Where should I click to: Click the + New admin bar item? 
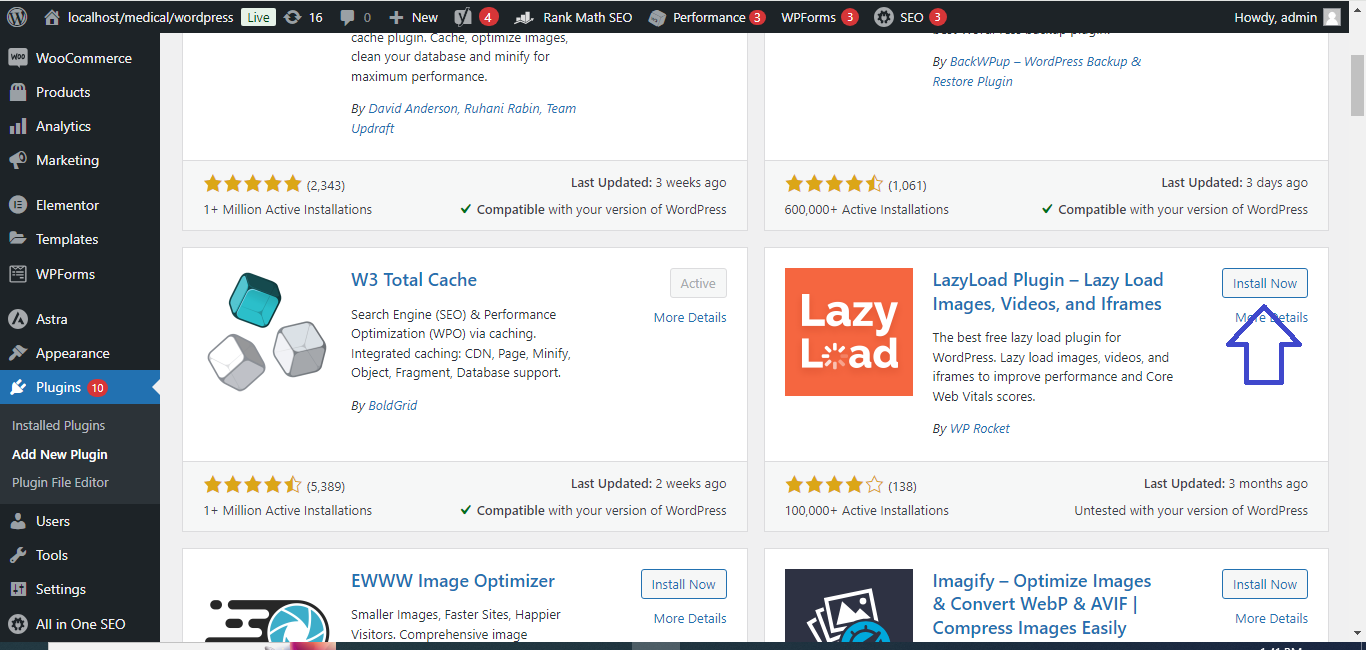click(x=413, y=17)
